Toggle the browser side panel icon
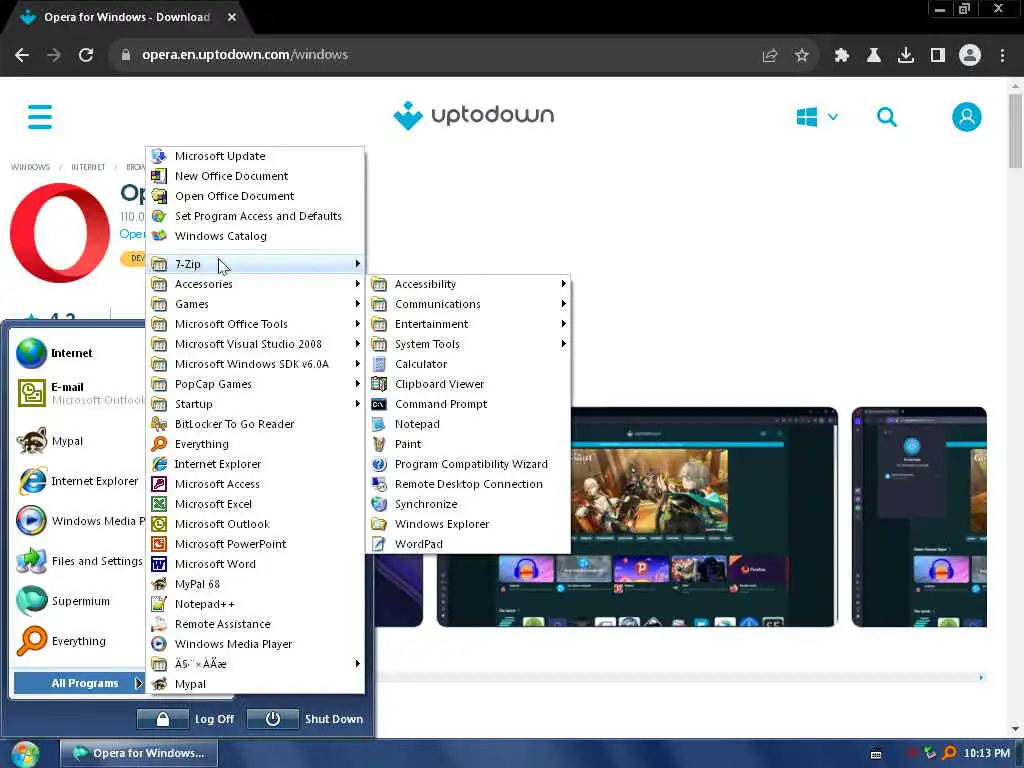Image resolution: width=1024 pixels, height=768 pixels. pos(938,56)
